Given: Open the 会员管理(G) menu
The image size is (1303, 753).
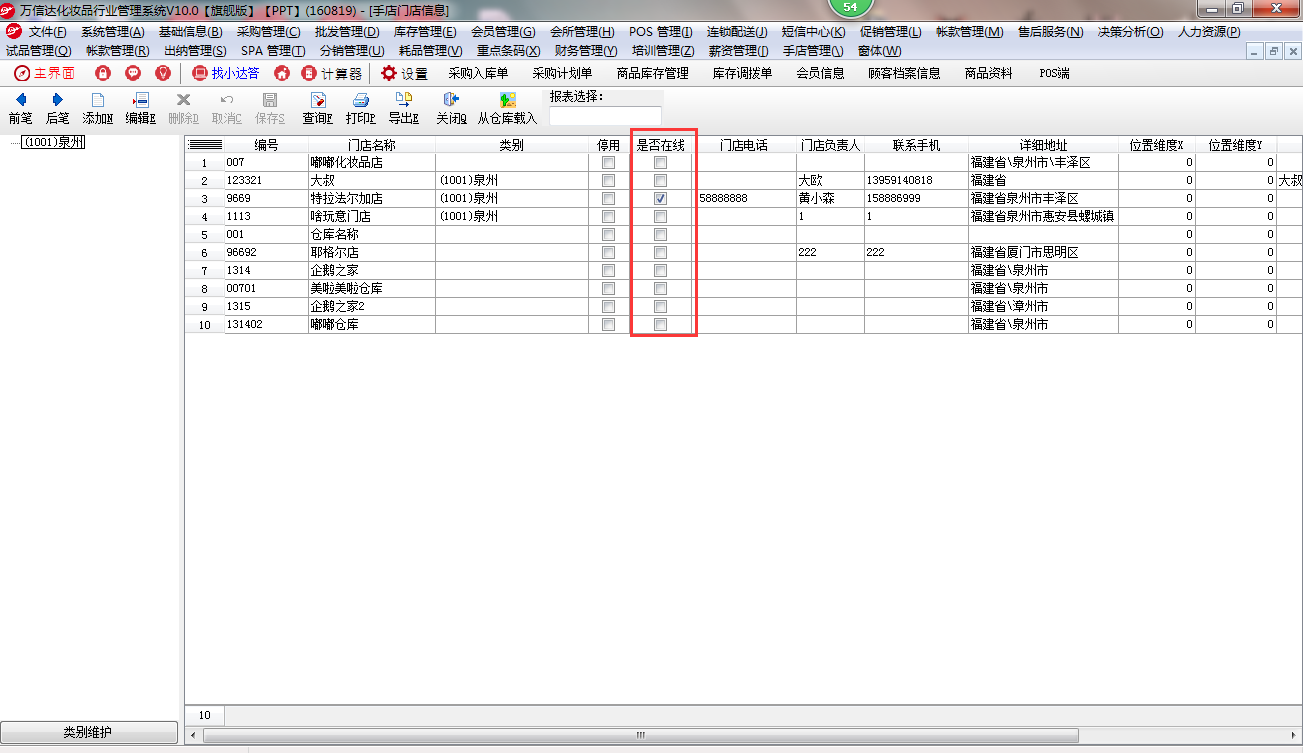Looking at the screenshot, I should pyautogui.click(x=502, y=32).
